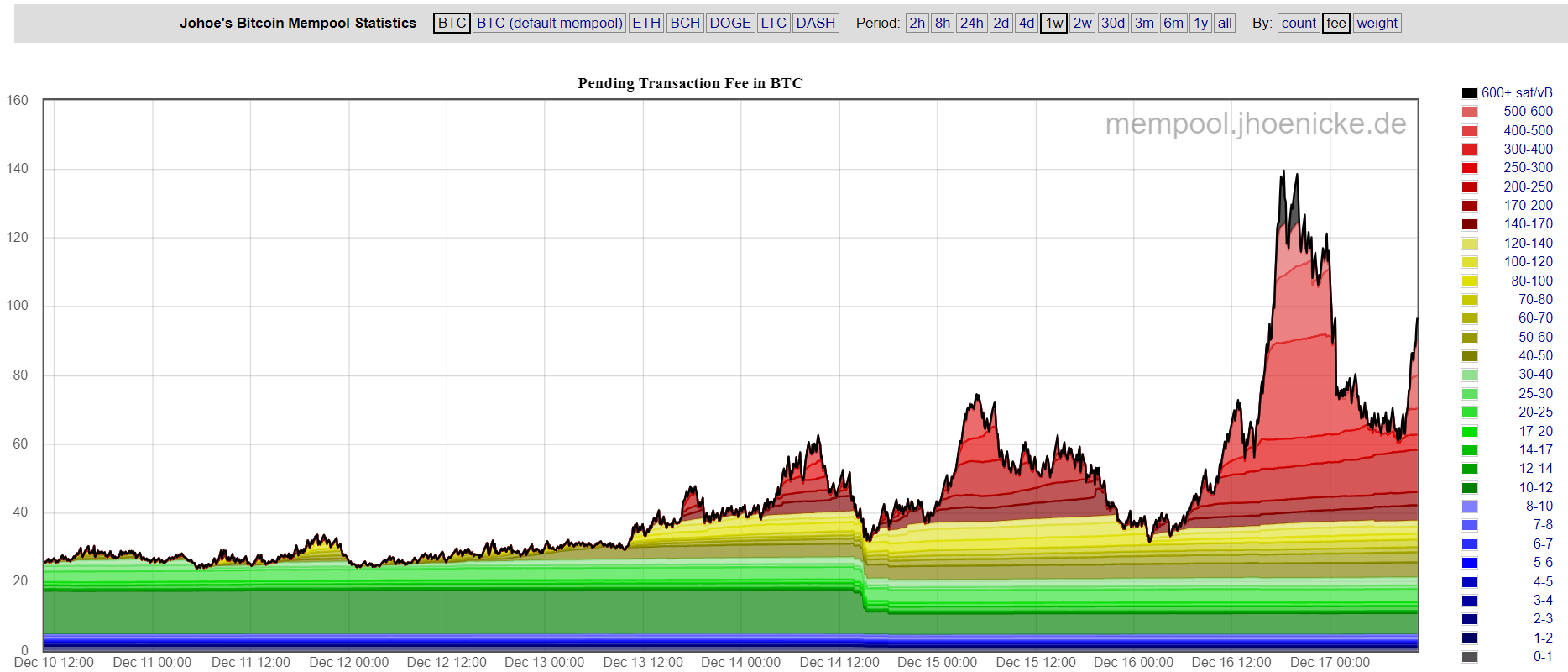Set period to 2d
The width and height of the screenshot is (1568, 672).
[x=1001, y=23]
